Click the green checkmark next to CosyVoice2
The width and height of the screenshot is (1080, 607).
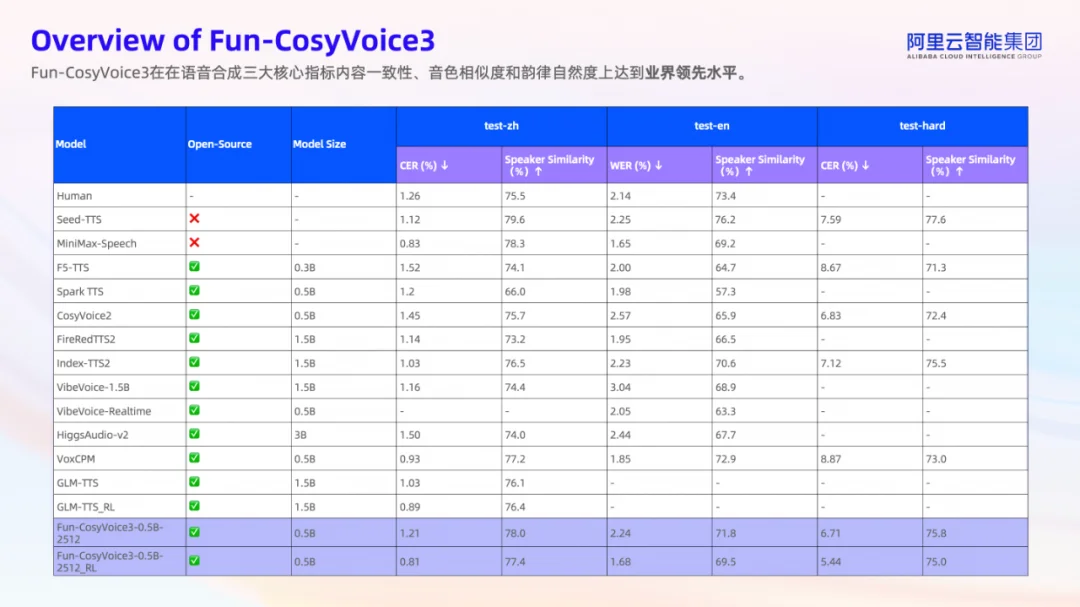point(196,315)
